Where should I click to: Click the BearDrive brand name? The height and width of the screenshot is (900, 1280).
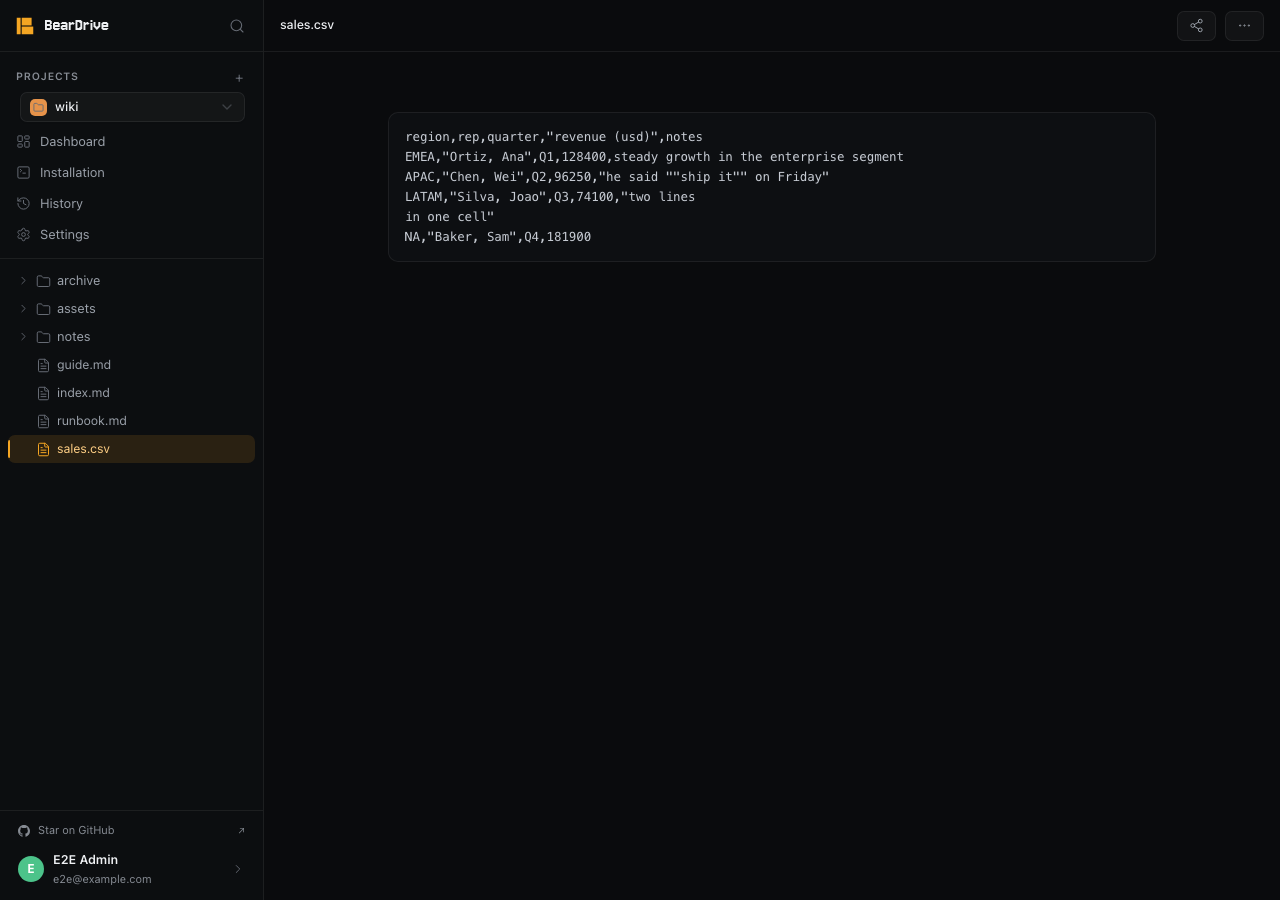point(76,26)
